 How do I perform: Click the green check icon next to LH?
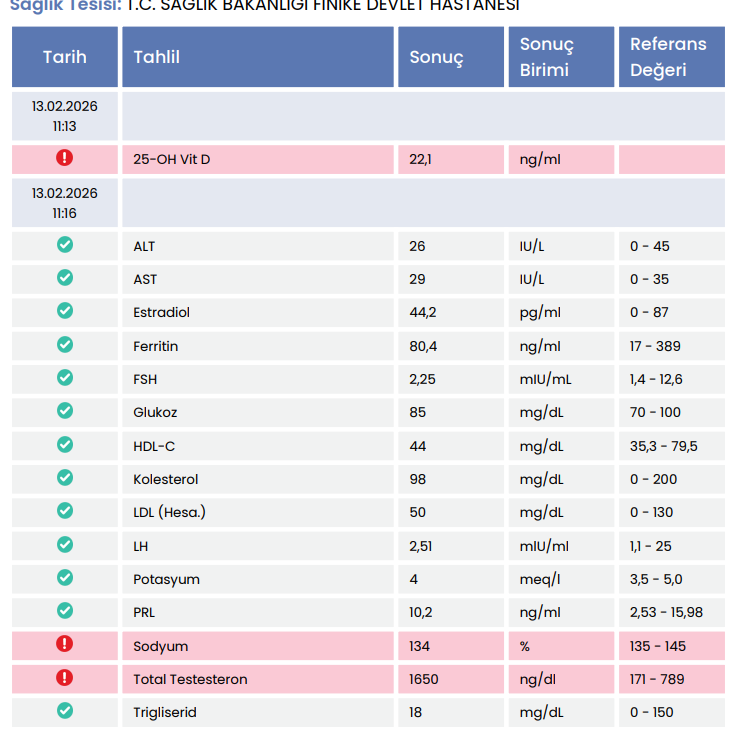click(x=65, y=544)
